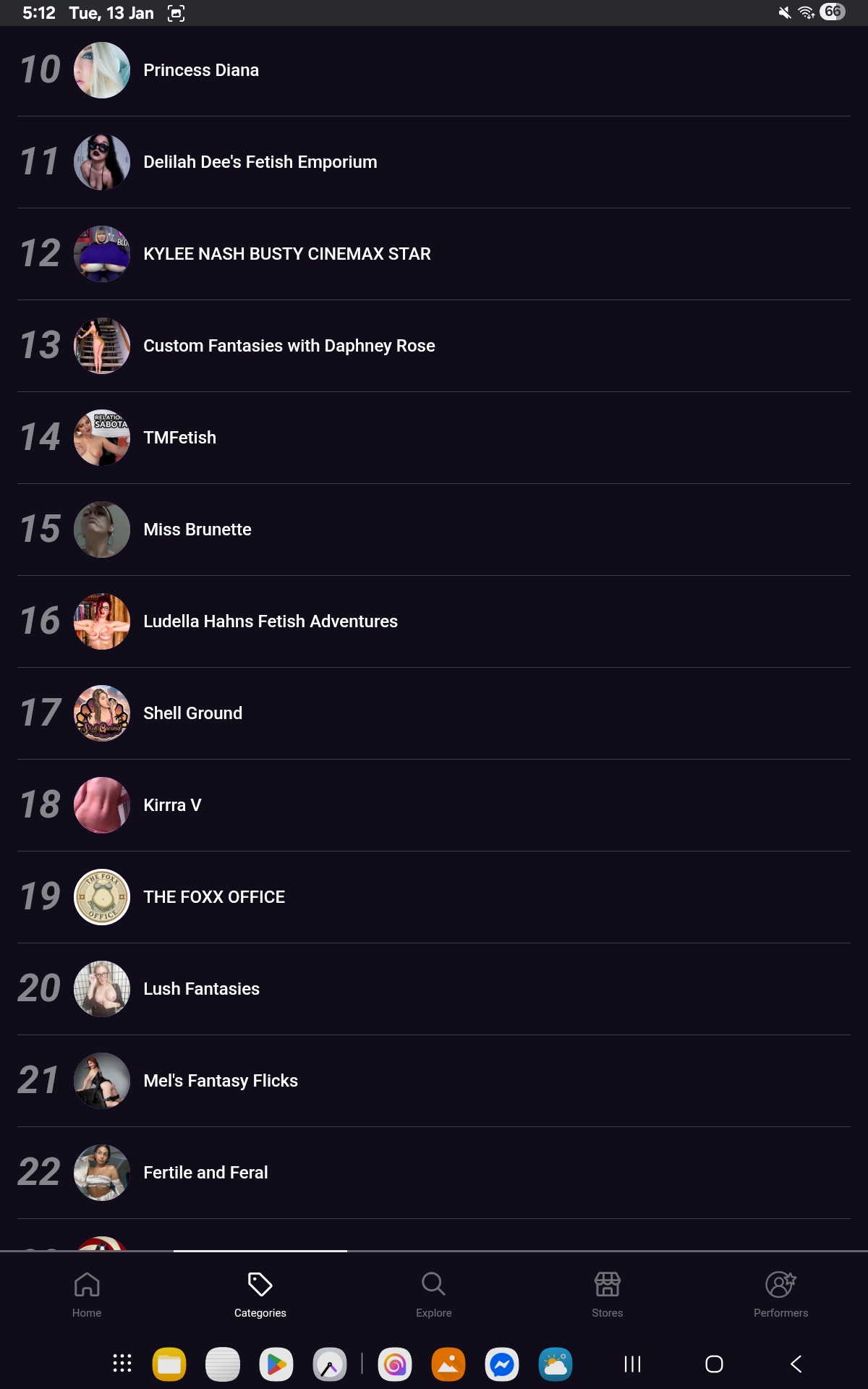The width and height of the screenshot is (868, 1389).
Task: Open the Performers tab icon
Action: [x=780, y=1285]
